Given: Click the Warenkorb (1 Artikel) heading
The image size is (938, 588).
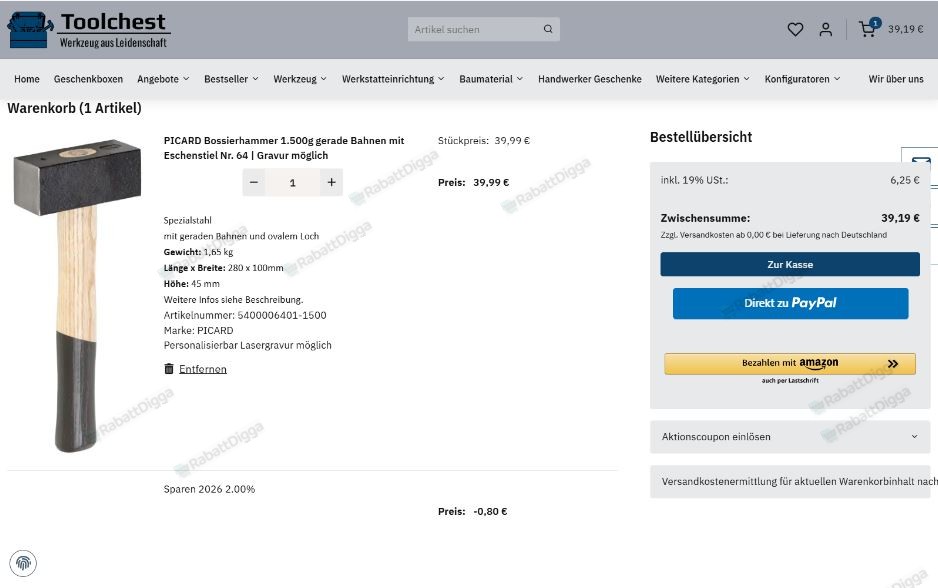Looking at the screenshot, I should (x=75, y=108).
